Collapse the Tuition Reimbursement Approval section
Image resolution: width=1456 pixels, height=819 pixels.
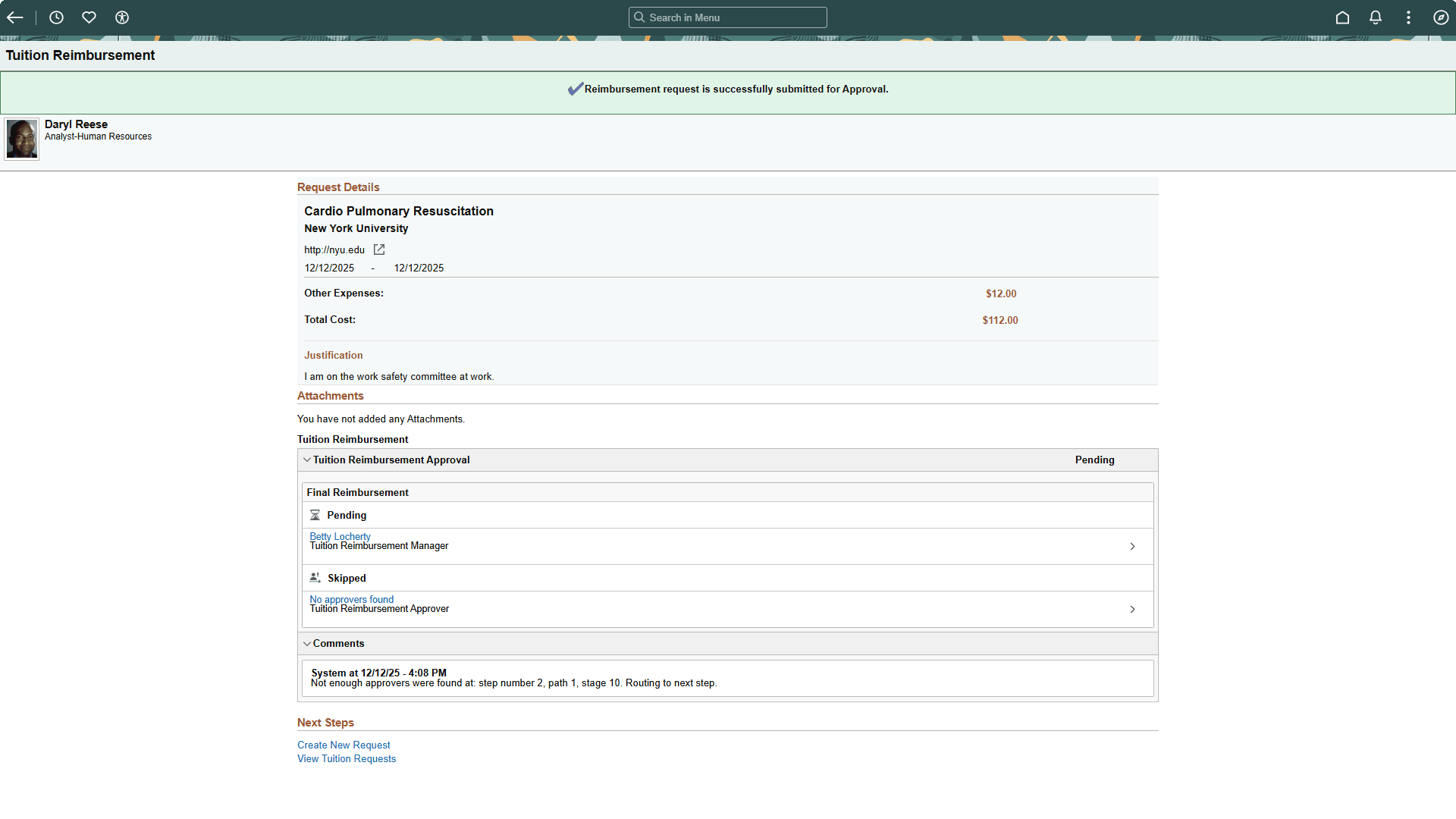tap(308, 460)
